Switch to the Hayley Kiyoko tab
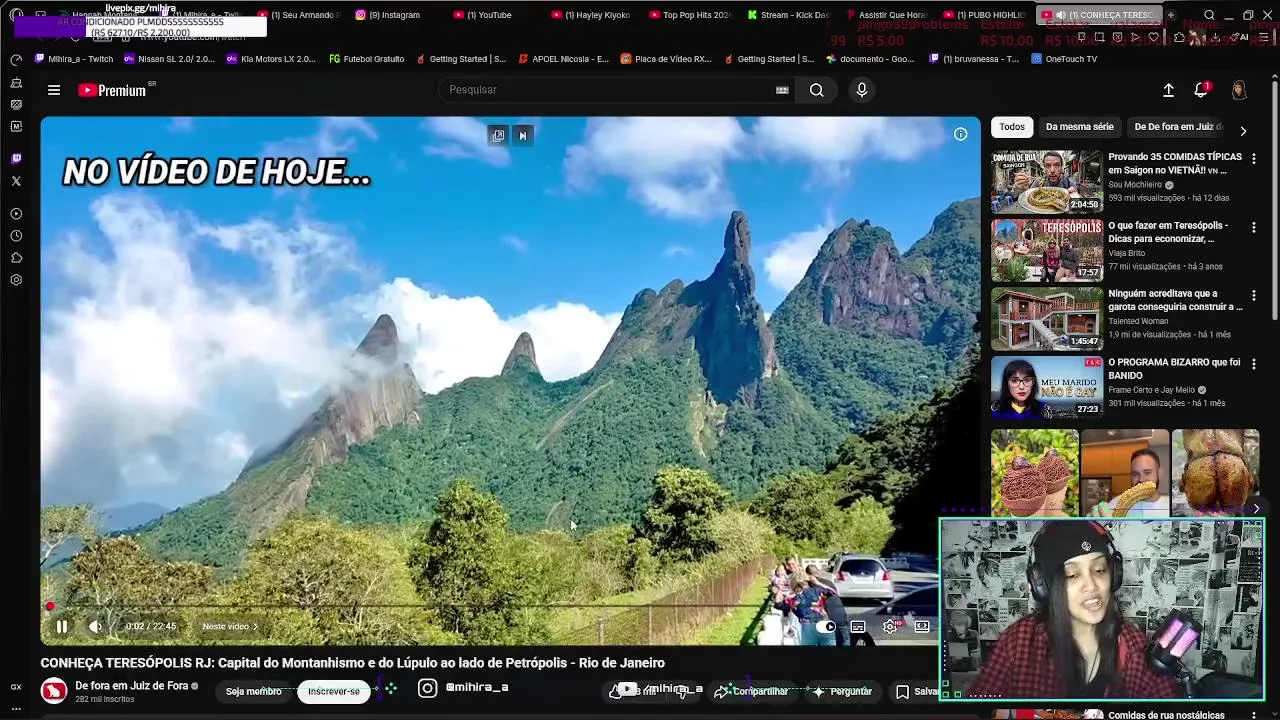The width and height of the screenshot is (1280, 720). click(590, 15)
